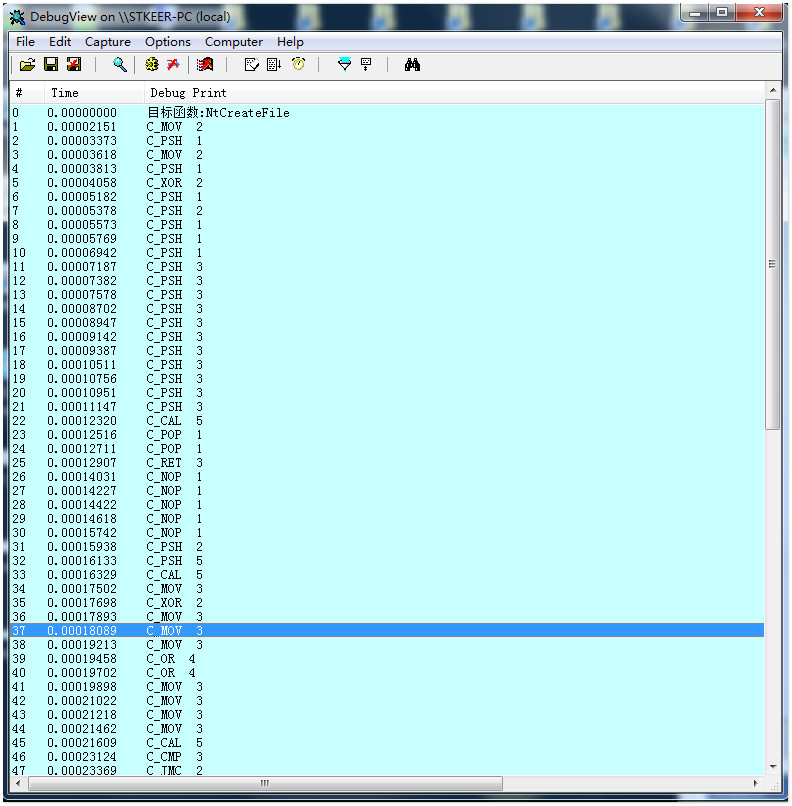792x806 pixels.
Task: Click the Debug Print column header
Action: click(x=188, y=93)
